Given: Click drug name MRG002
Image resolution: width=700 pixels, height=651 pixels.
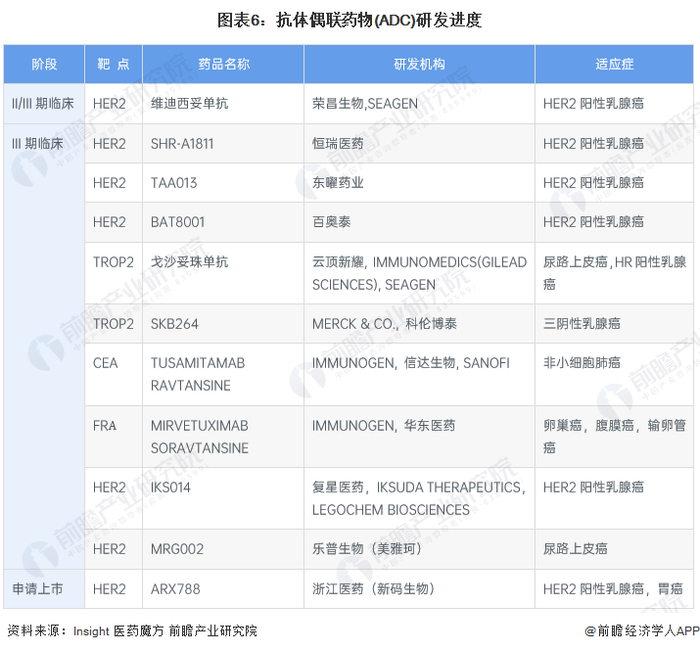Looking at the screenshot, I should coord(177,549).
